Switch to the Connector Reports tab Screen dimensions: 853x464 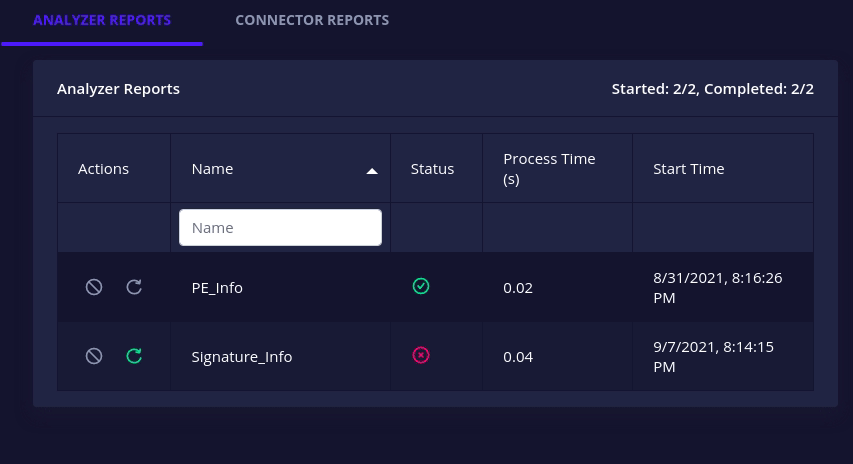pos(312,20)
